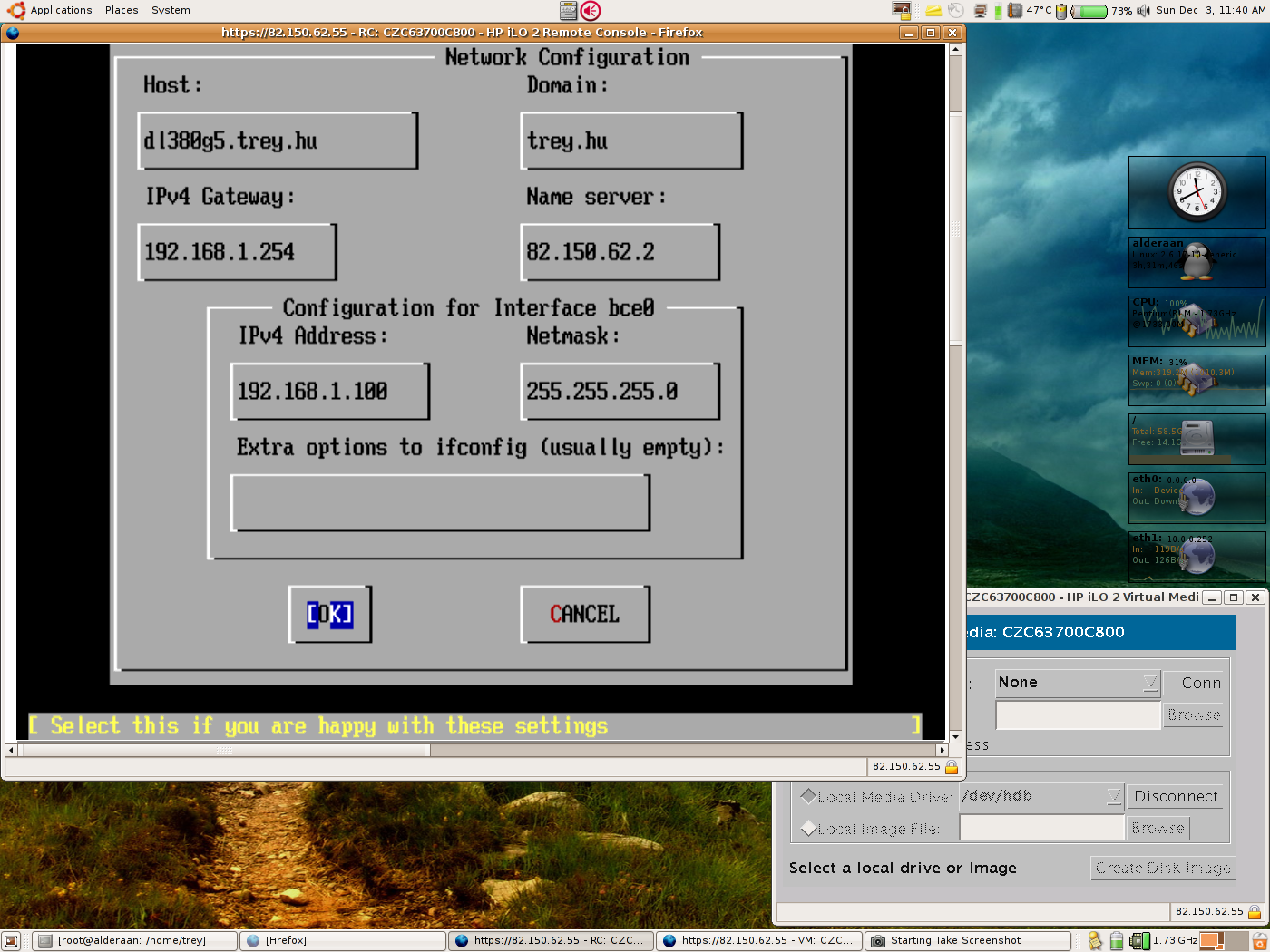Click the horizontal scrollbar thumb in Remote Console
Image resolution: width=1270 pixels, height=952 pixels.
[x=225, y=750]
